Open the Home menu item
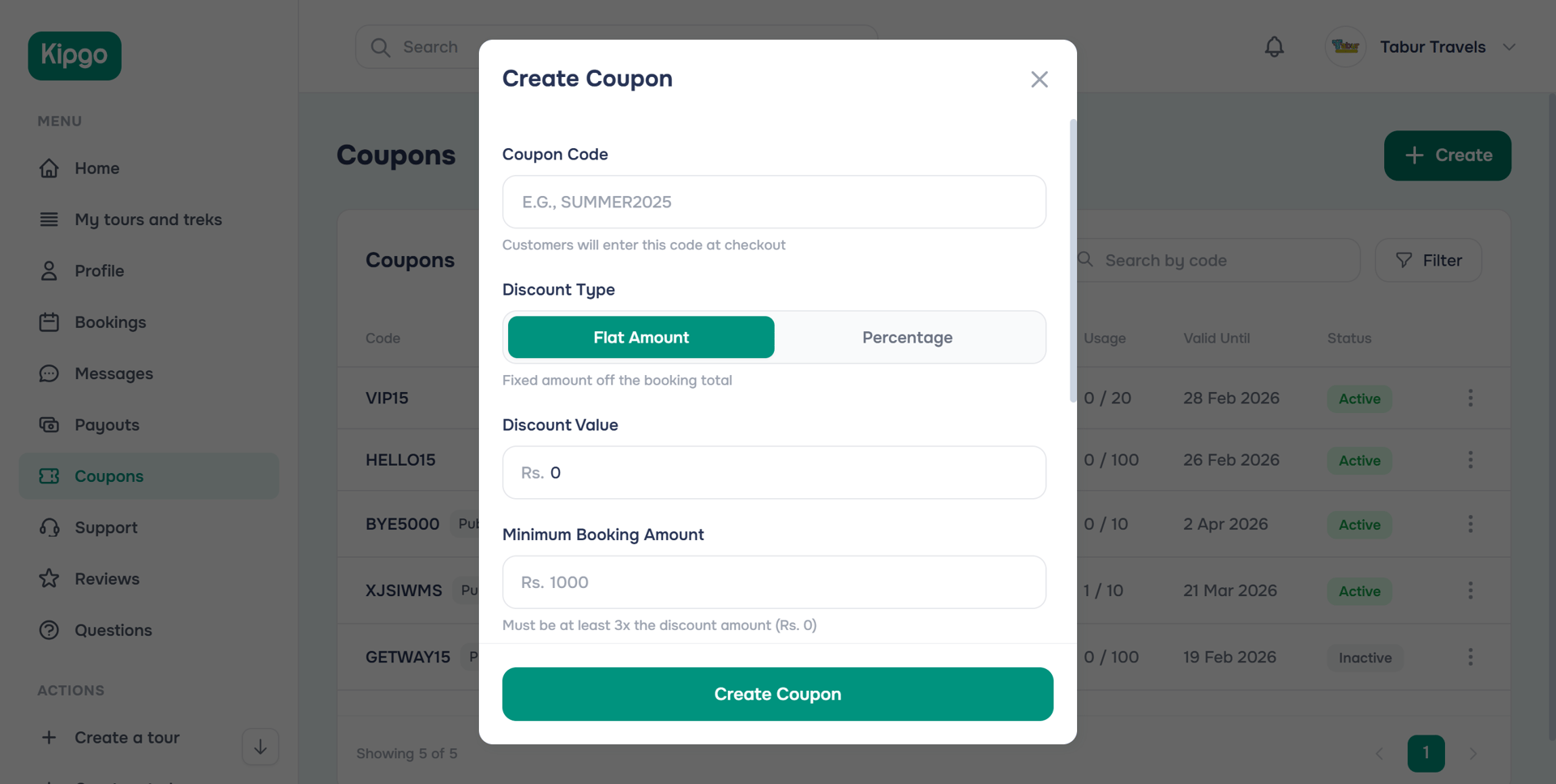 (x=97, y=168)
